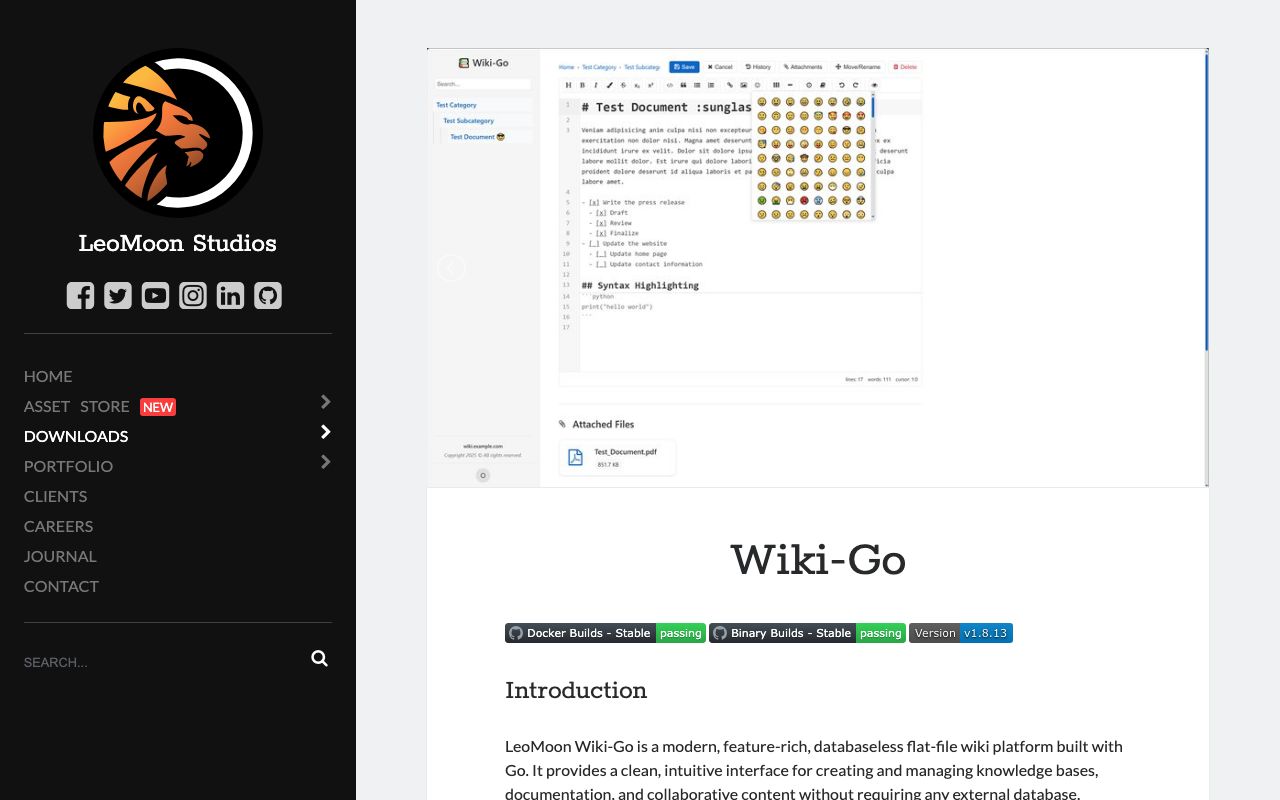Open the GitHub social icon in sidebar
Screen dimensions: 1280x800
[268, 295]
